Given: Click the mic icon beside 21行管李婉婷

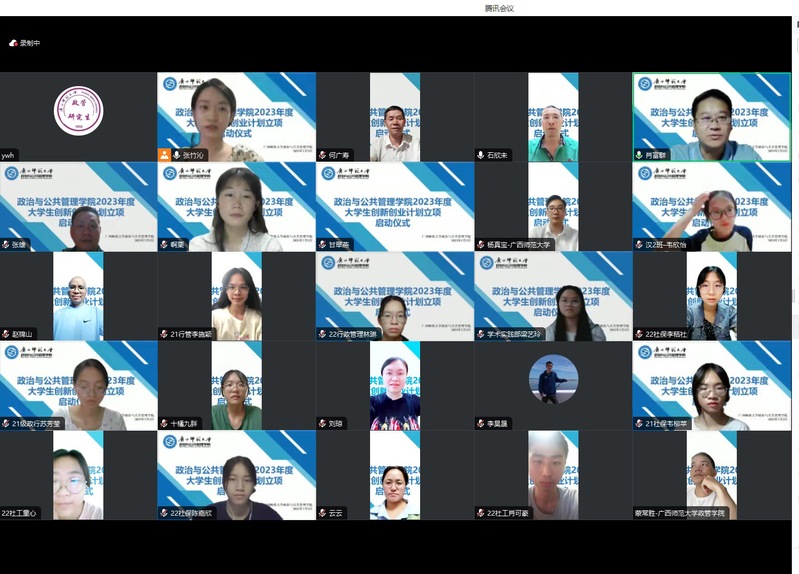Looking at the screenshot, I should click(x=165, y=334).
